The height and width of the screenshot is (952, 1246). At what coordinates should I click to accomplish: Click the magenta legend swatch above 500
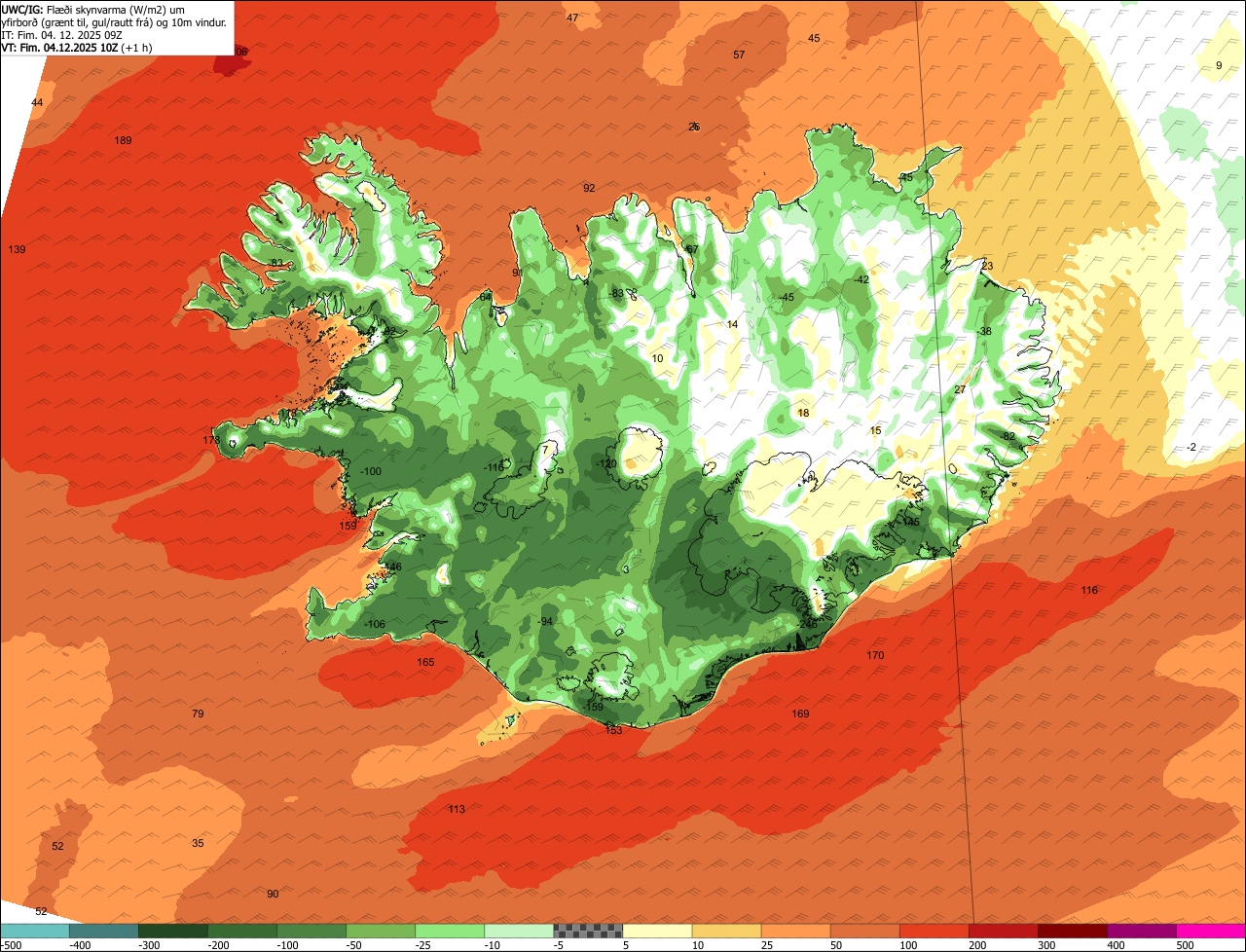coord(1211,931)
